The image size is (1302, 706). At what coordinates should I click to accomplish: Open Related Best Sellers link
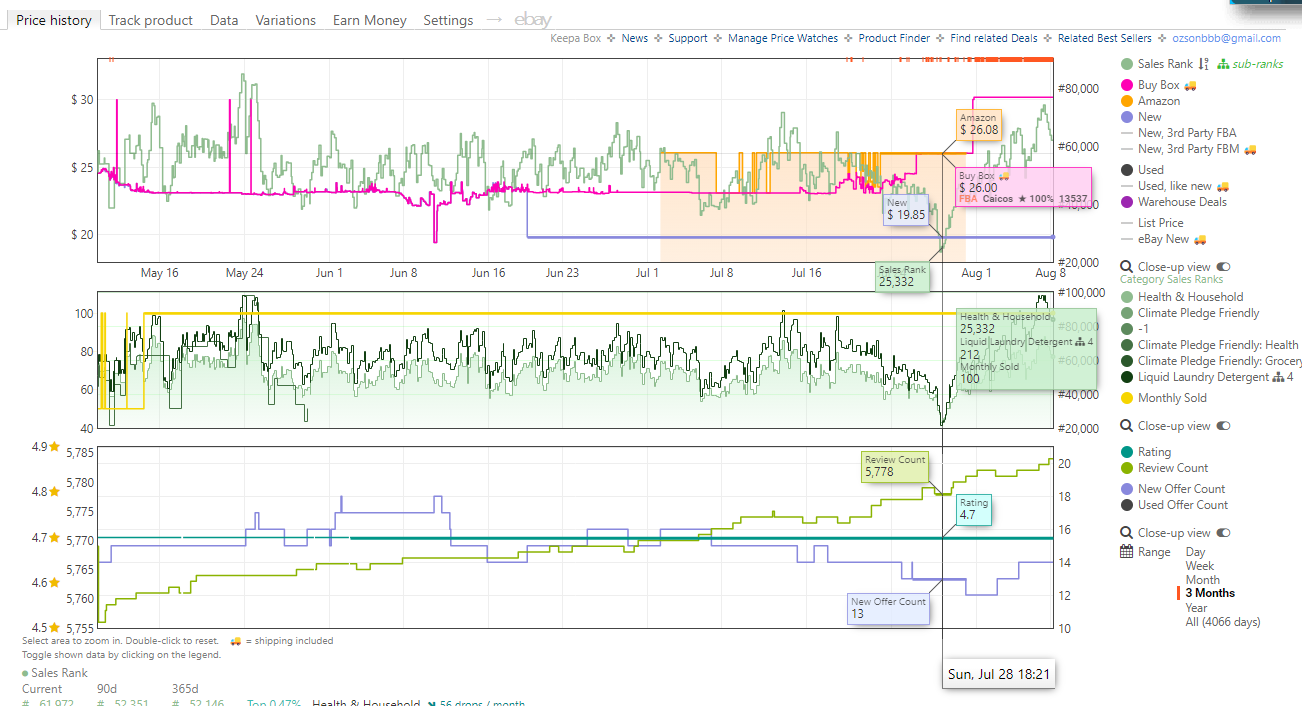click(x=1104, y=39)
